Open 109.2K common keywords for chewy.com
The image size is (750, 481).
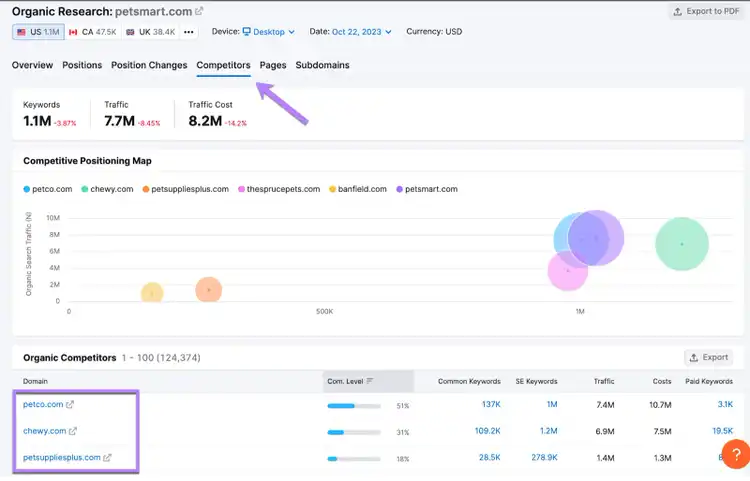click(x=487, y=431)
